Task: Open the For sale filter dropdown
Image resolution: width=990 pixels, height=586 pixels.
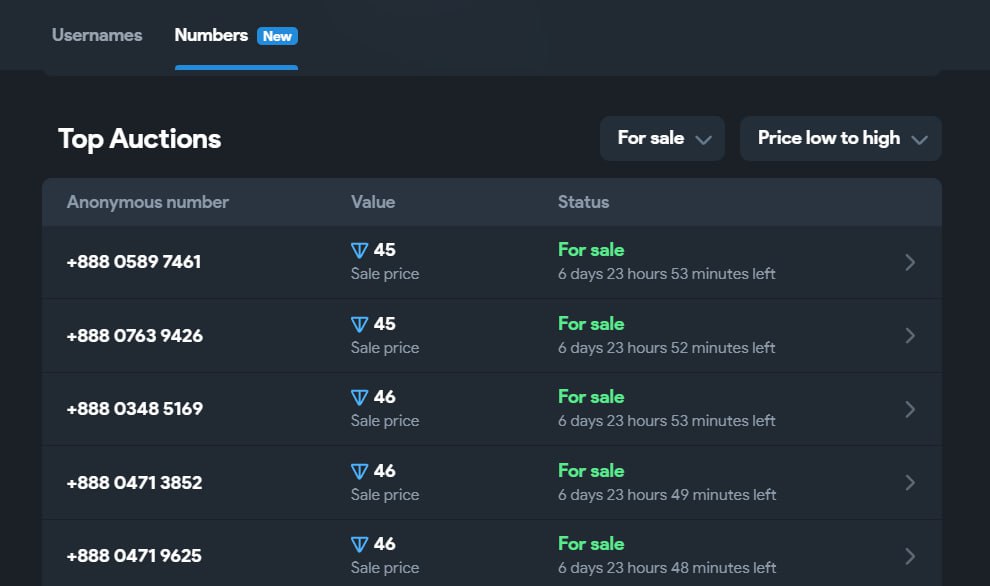Action: [x=662, y=139]
